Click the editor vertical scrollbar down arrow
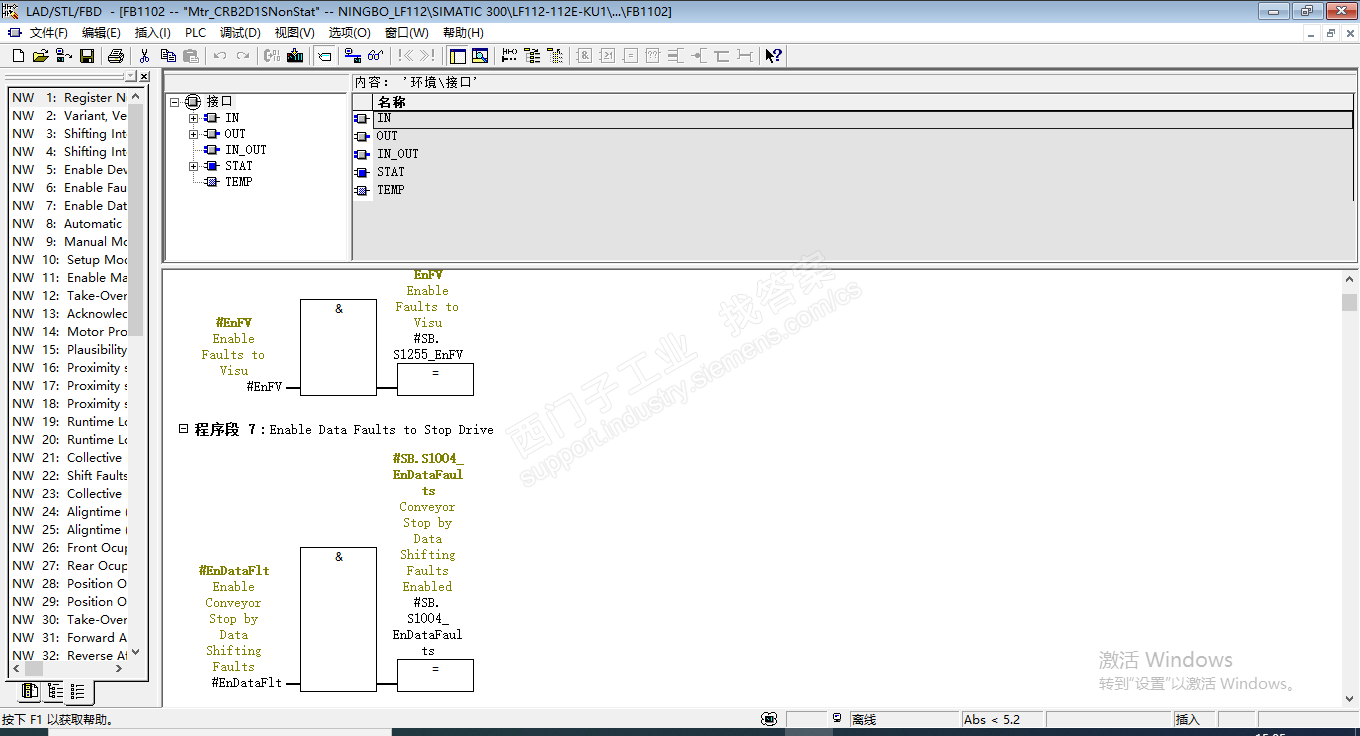 click(x=1350, y=700)
